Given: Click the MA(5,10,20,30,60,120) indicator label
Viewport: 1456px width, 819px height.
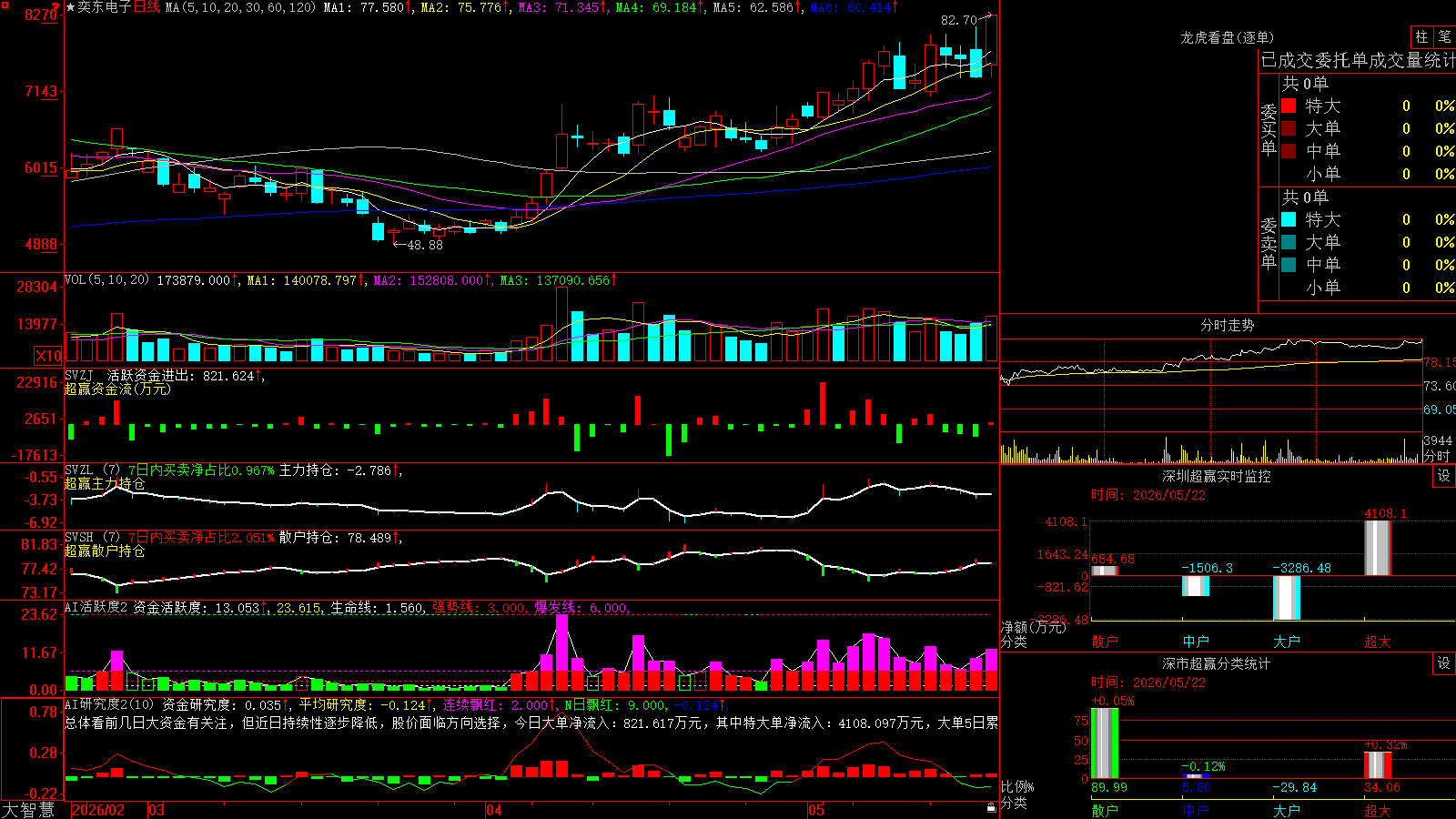Looking at the screenshot, I should point(240,7).
